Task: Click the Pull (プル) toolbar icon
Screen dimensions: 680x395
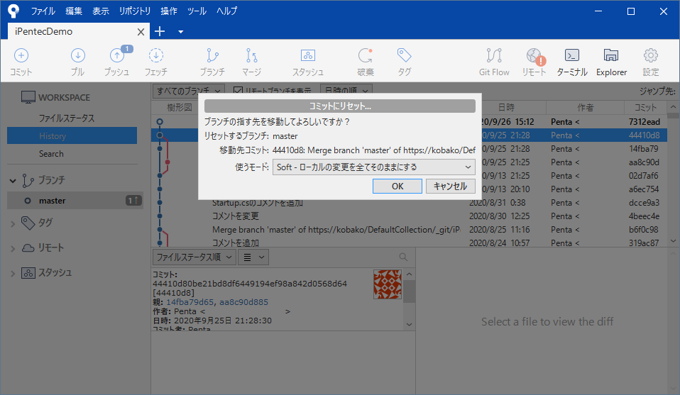Action: pyautogui.click(x=78, y=55)
